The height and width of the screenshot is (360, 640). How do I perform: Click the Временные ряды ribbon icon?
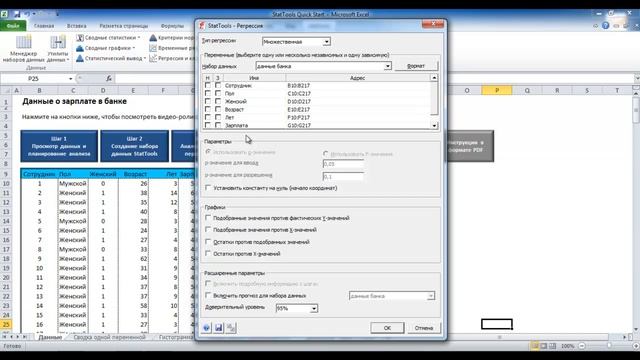(153, 48)
